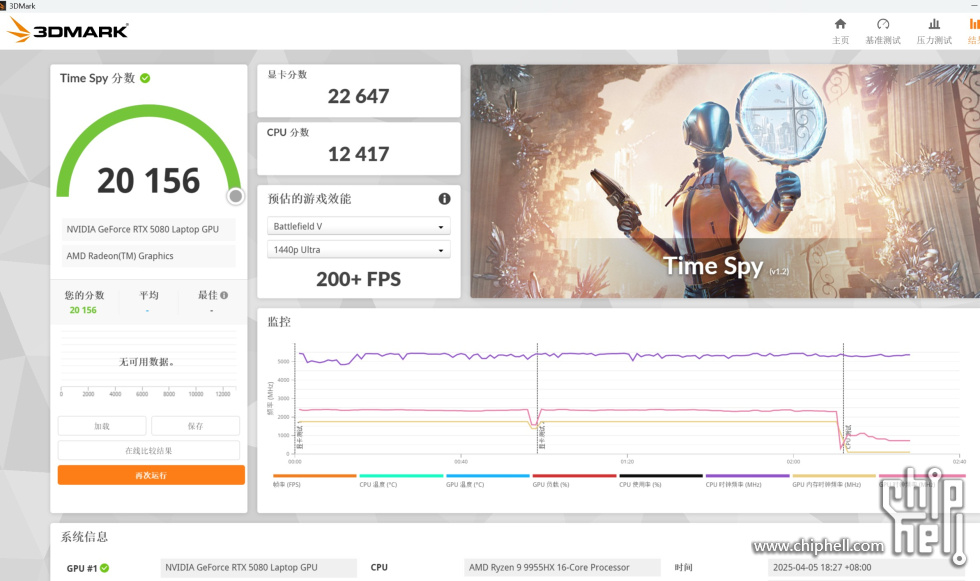This screenshot has height=581, width=980.
Task: Click the Time Spy benchmark artwork image
Action: point(725,181)
